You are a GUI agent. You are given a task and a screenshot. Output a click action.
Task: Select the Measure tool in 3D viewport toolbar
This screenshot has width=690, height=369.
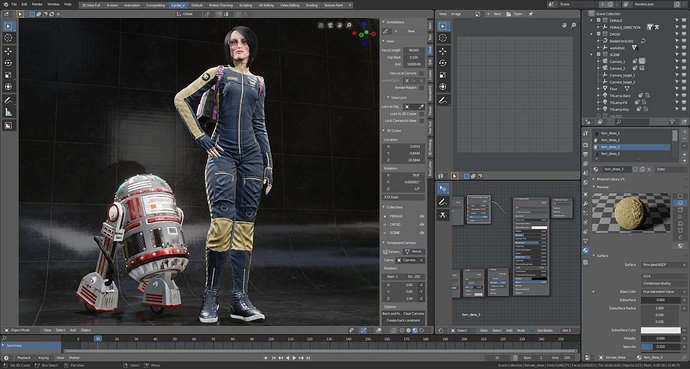click(x=8, y=112)
